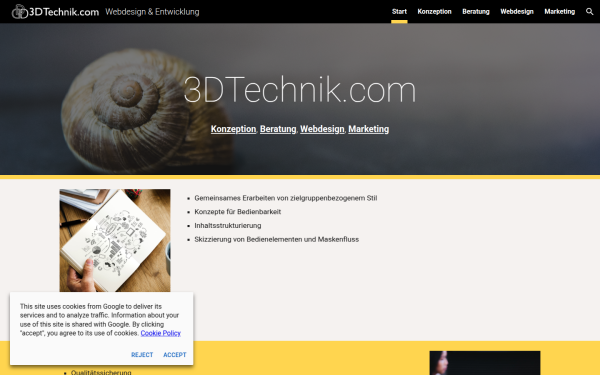Click the dark photo thumbnail in yellow section
Viewport: 600px width, 375px height.
[485, 363]
